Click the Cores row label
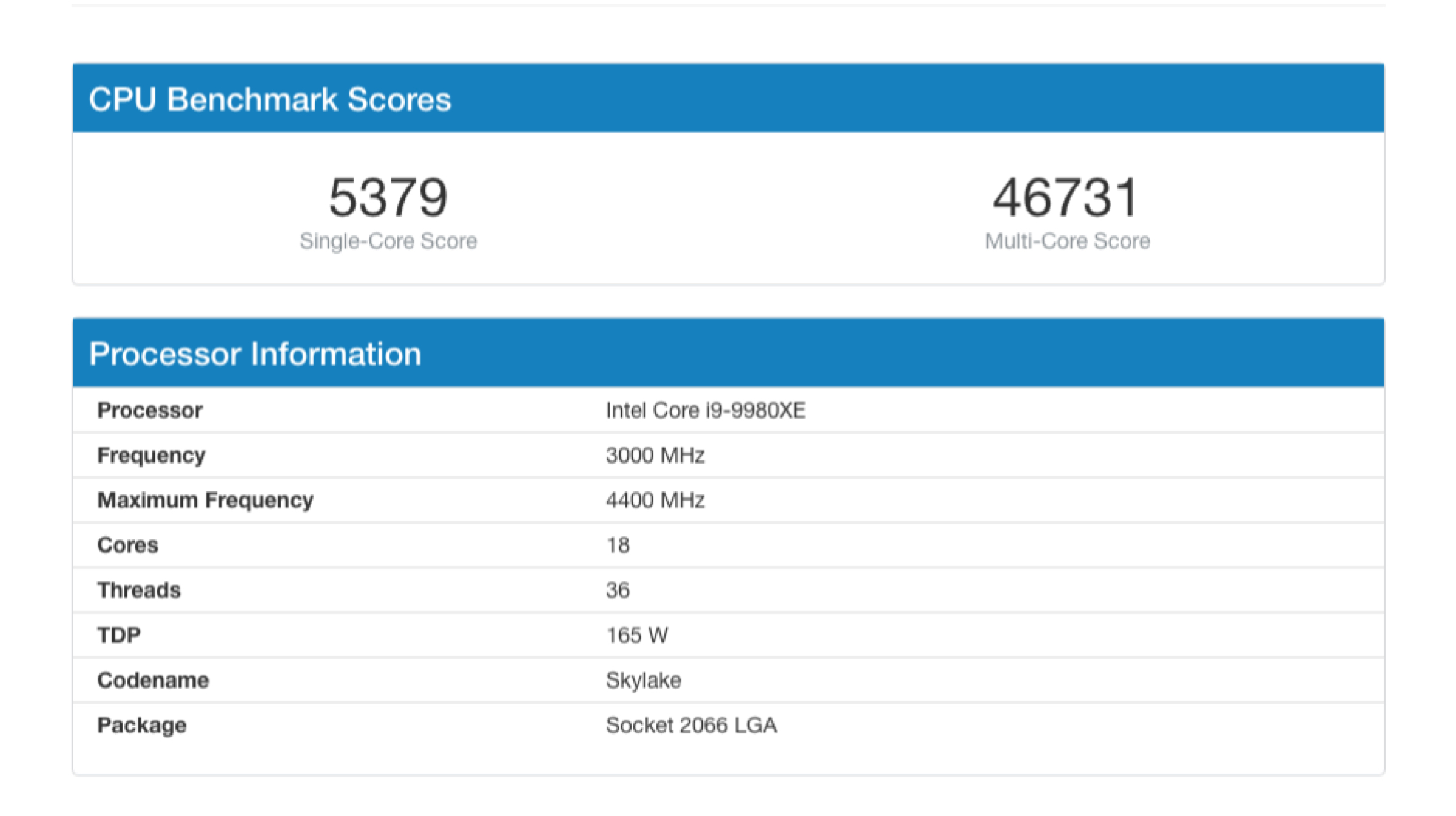Viewport: 1456px width, 816px height. click(x=127, y=545)
